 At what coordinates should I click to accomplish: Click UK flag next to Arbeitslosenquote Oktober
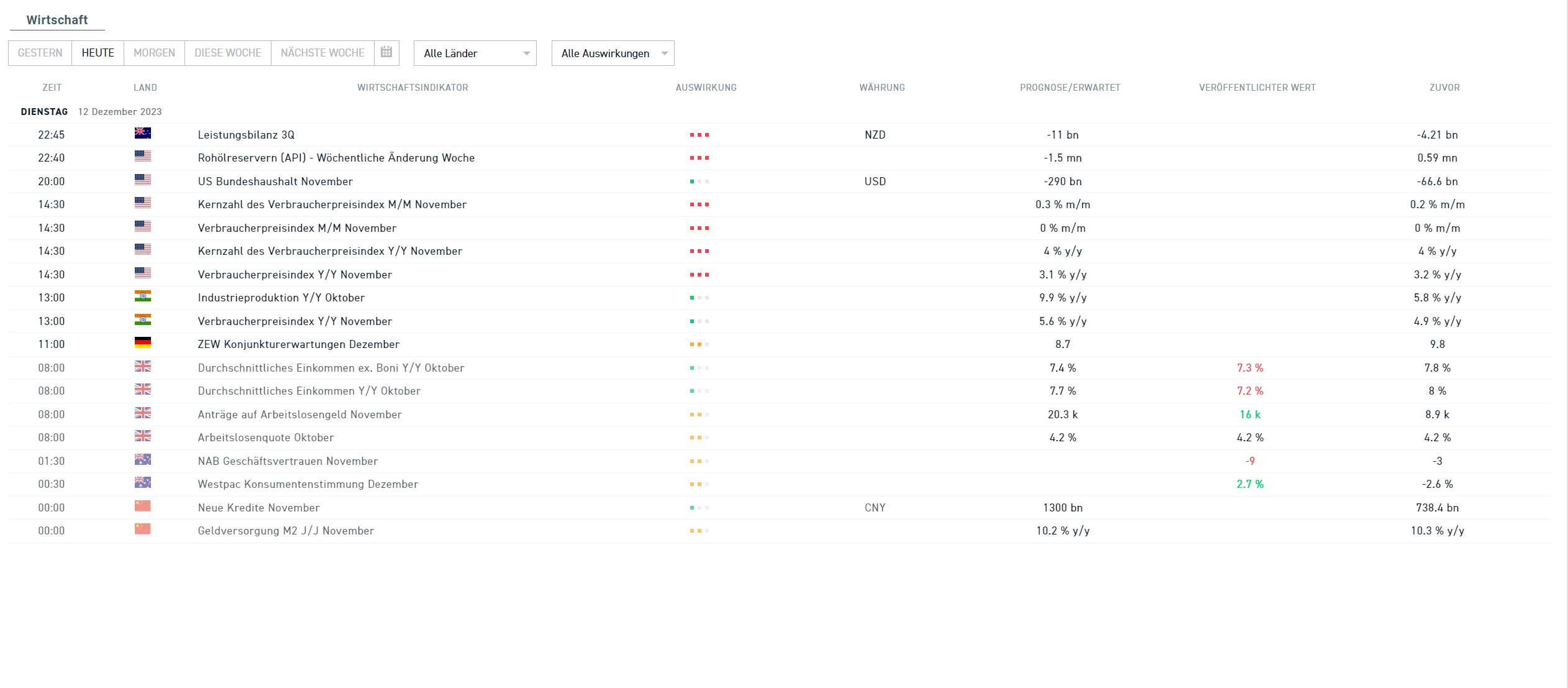pyautogui.click(x=142, y=436)
